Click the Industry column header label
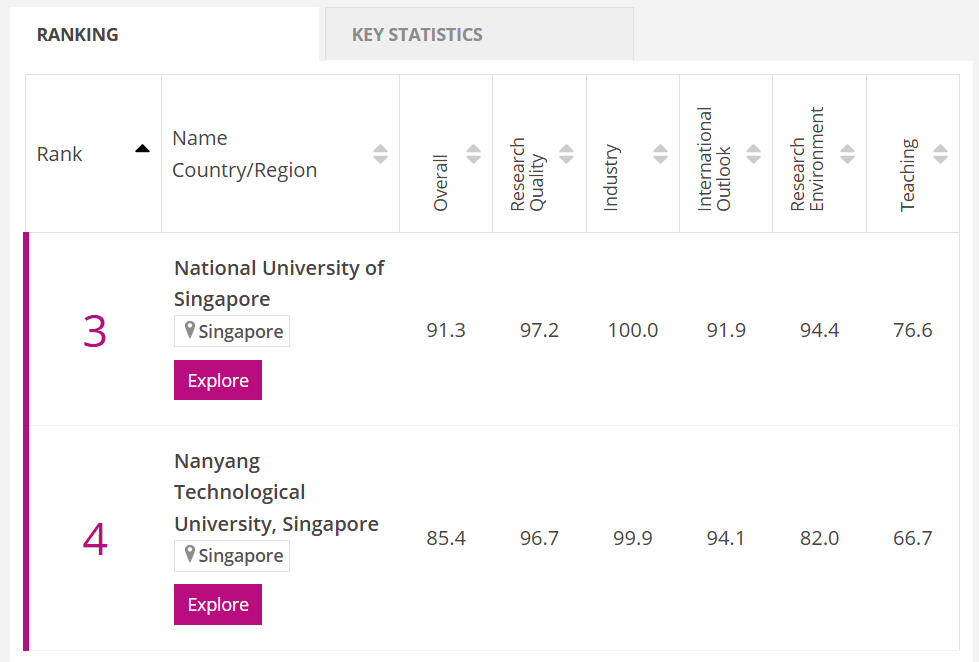This screenshot has width=979, height=662. [611, 178]
